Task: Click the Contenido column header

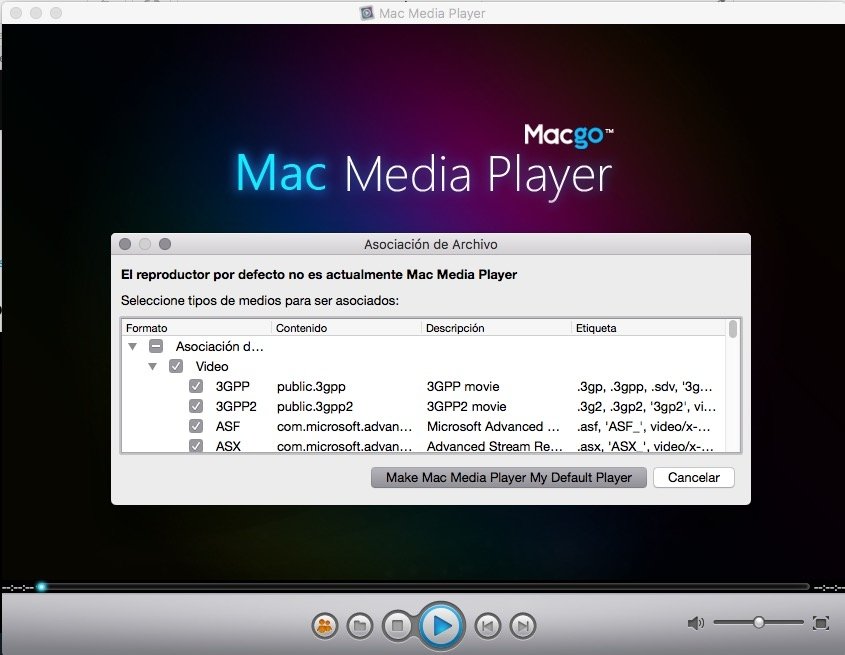Action: coord(346,328)
